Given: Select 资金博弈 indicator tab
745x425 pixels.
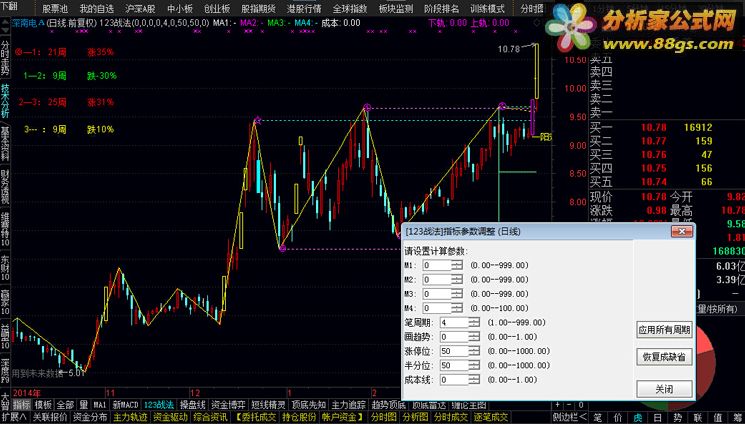Looking at the screenshot, I should [228, 405].
